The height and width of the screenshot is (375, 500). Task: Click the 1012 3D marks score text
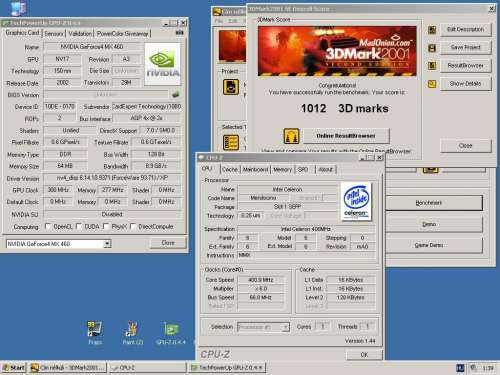(344, 109)
